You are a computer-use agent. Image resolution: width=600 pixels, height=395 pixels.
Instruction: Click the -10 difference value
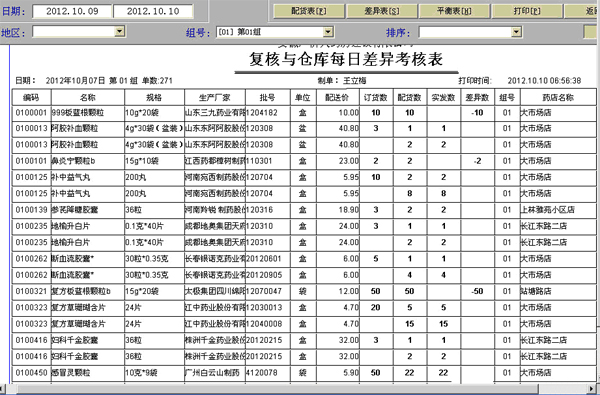tap(477, 113)
